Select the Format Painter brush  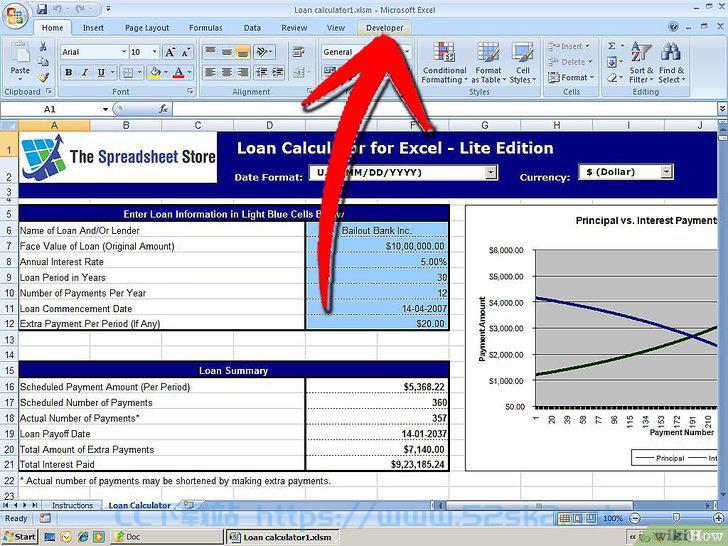(44, 77)
